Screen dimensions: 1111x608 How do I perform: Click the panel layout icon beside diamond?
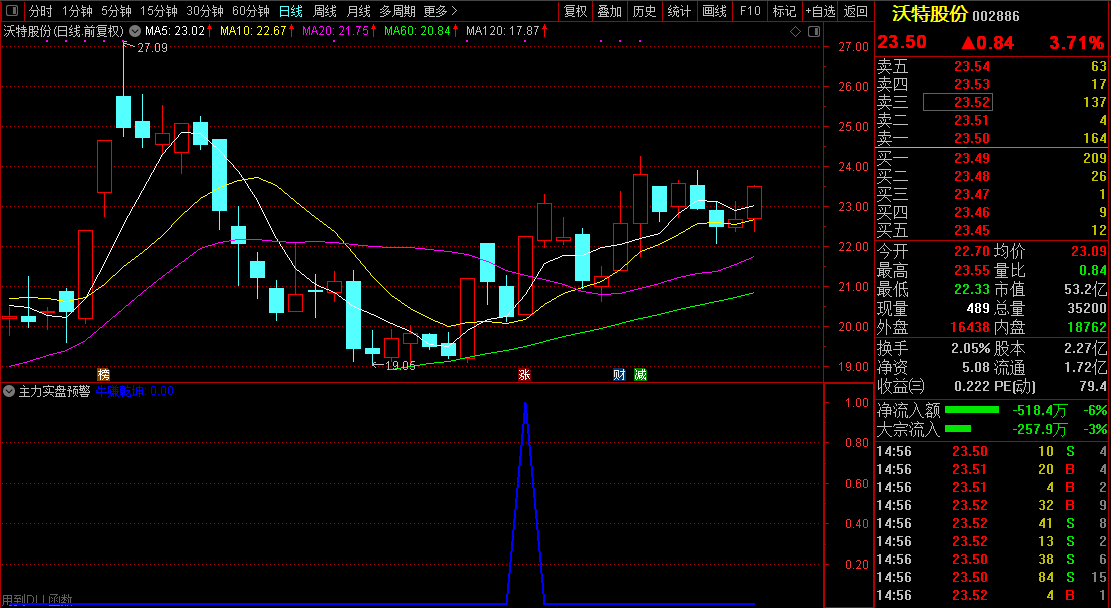pos(812,31)
